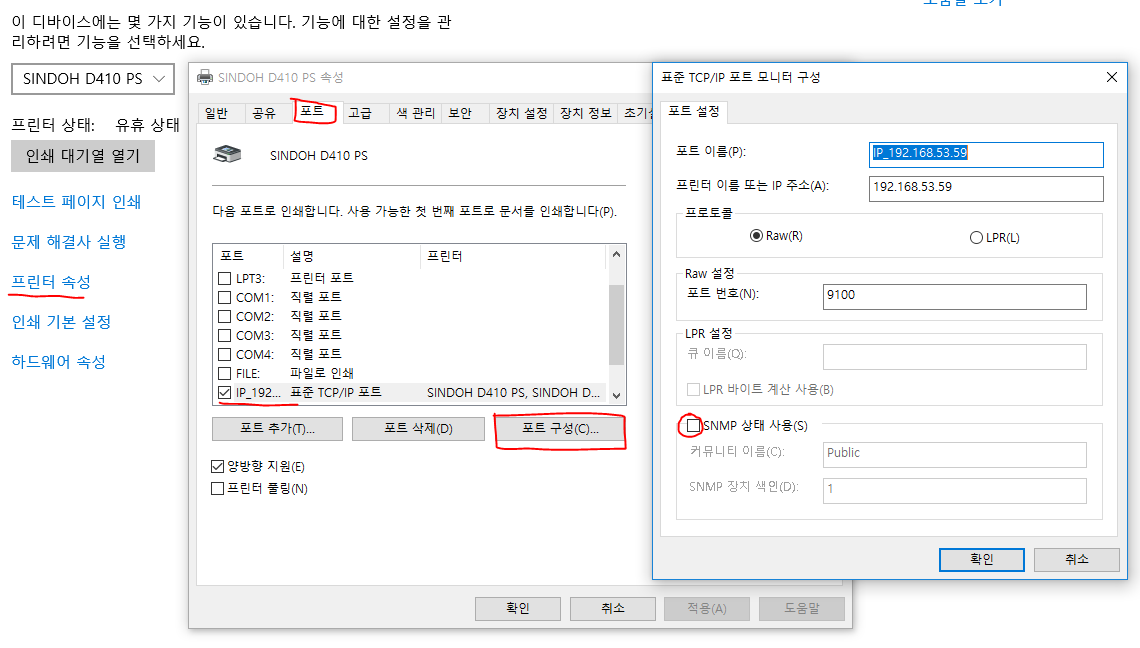The image size is (1140, 648).
Task: Click the 테스트 페이지 인쇄 link
Action: 76,202
